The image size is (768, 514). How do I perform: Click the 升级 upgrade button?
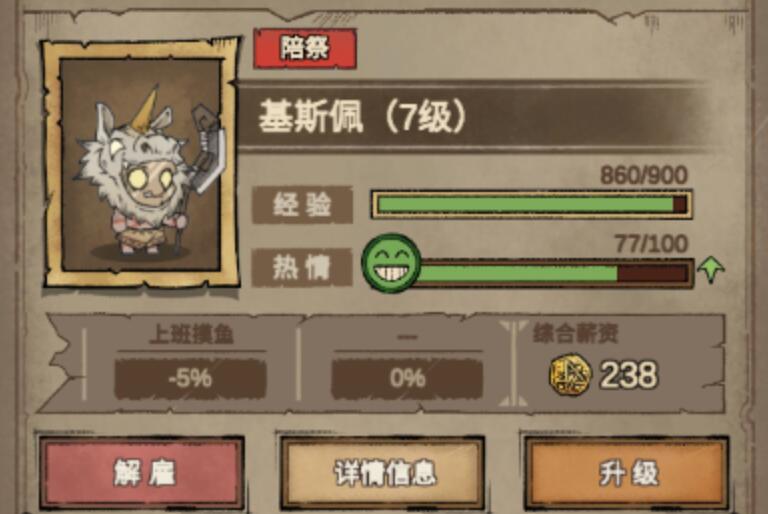(627, 473)
